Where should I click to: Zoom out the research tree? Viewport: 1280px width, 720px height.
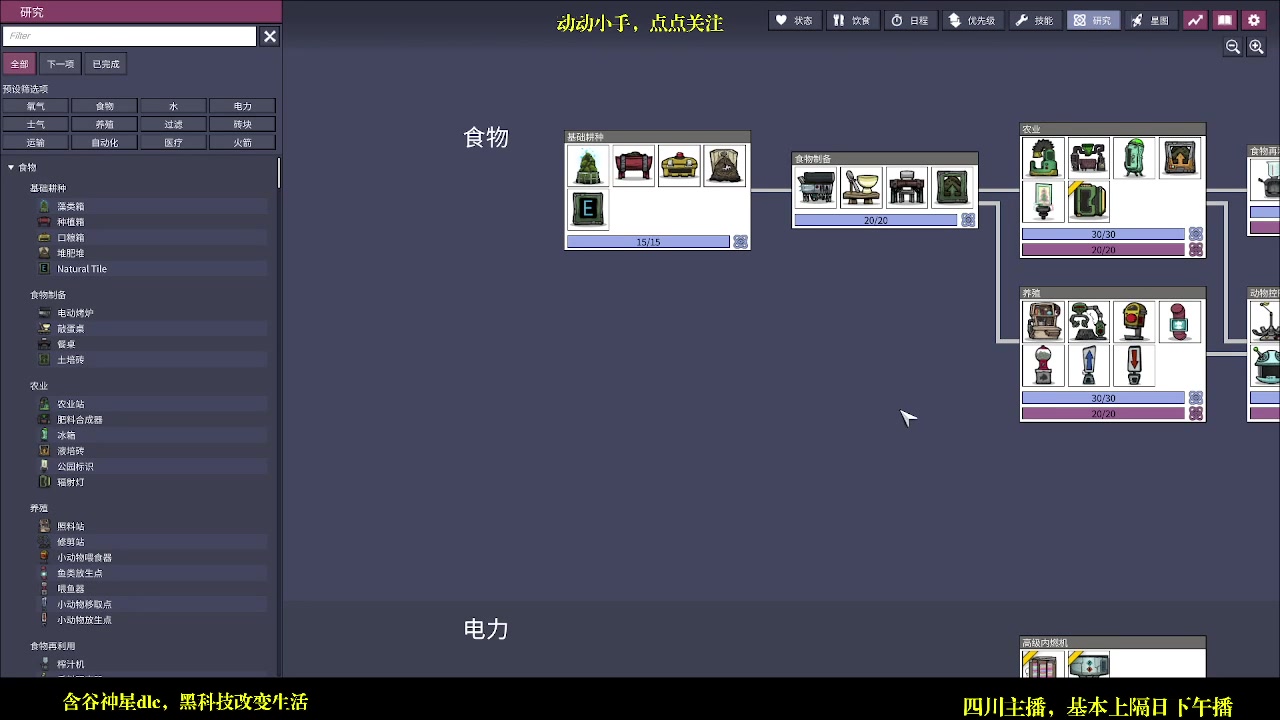point(1233,47)
